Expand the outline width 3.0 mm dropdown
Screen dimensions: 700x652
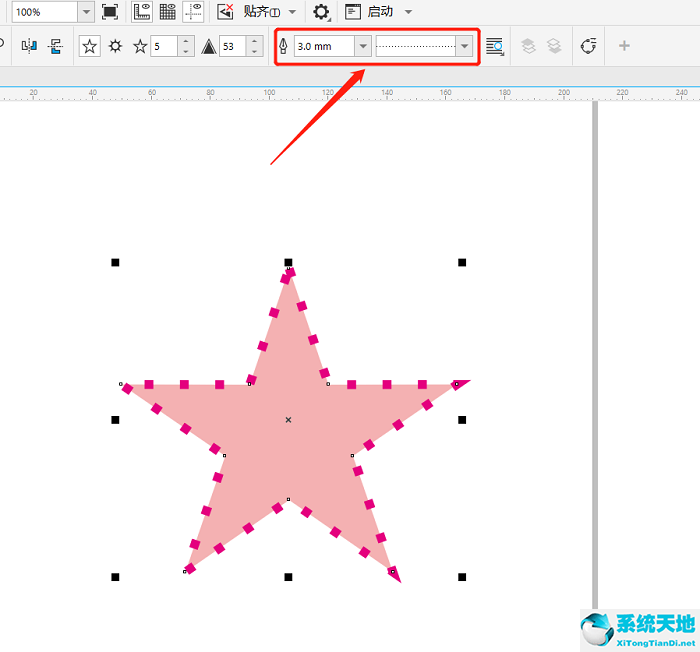click(362, 46)
